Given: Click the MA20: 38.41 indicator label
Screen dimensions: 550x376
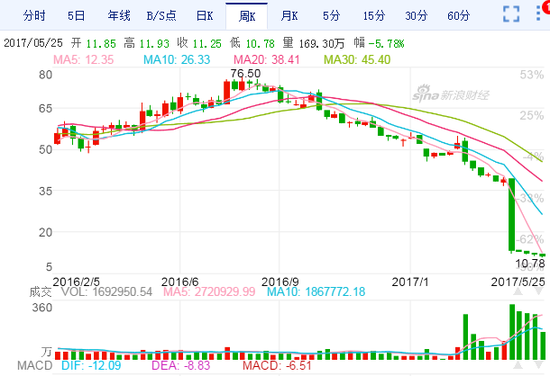Looking at the screenshot, I should click(x=267, y=60).
